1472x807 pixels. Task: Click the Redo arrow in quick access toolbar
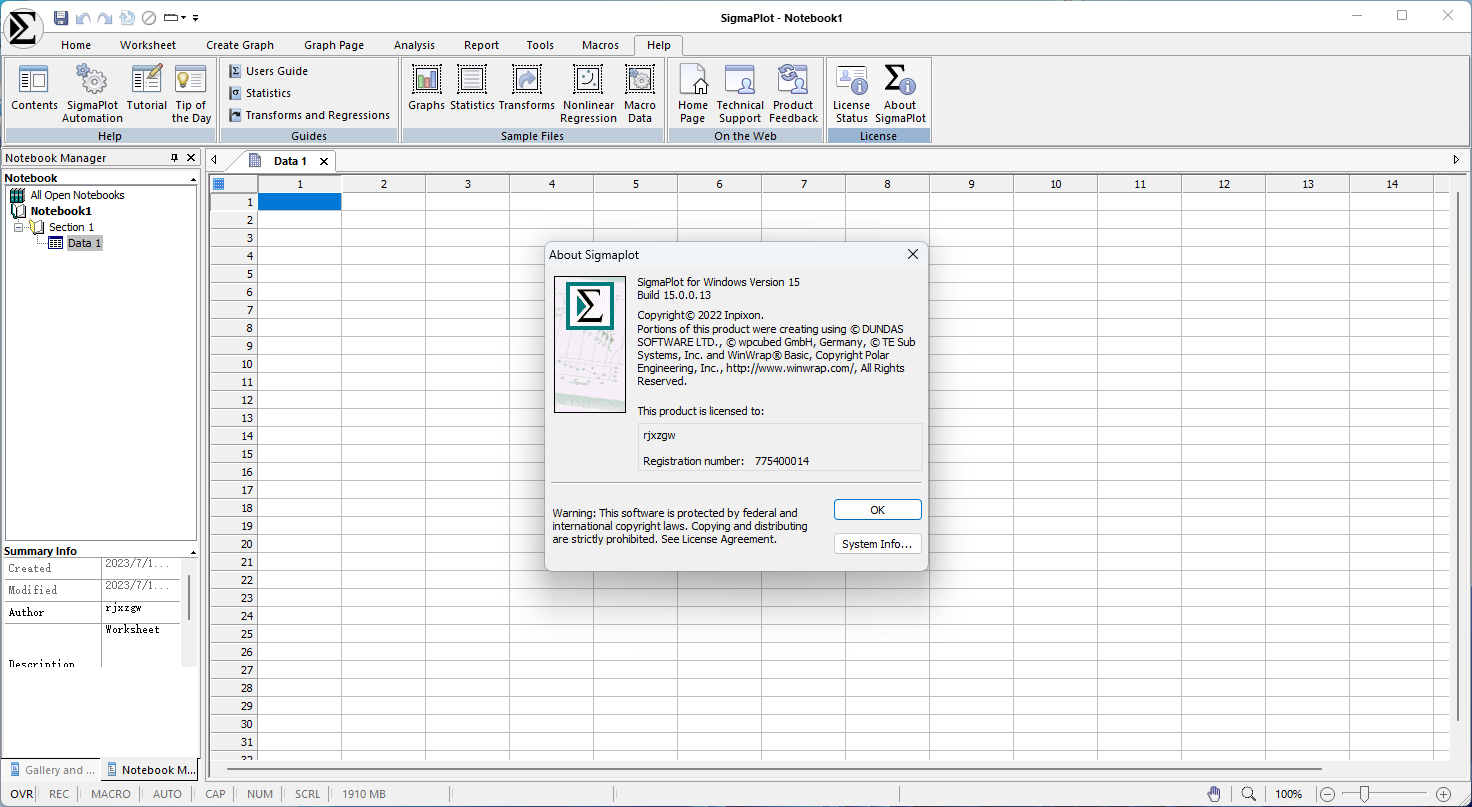104,17
